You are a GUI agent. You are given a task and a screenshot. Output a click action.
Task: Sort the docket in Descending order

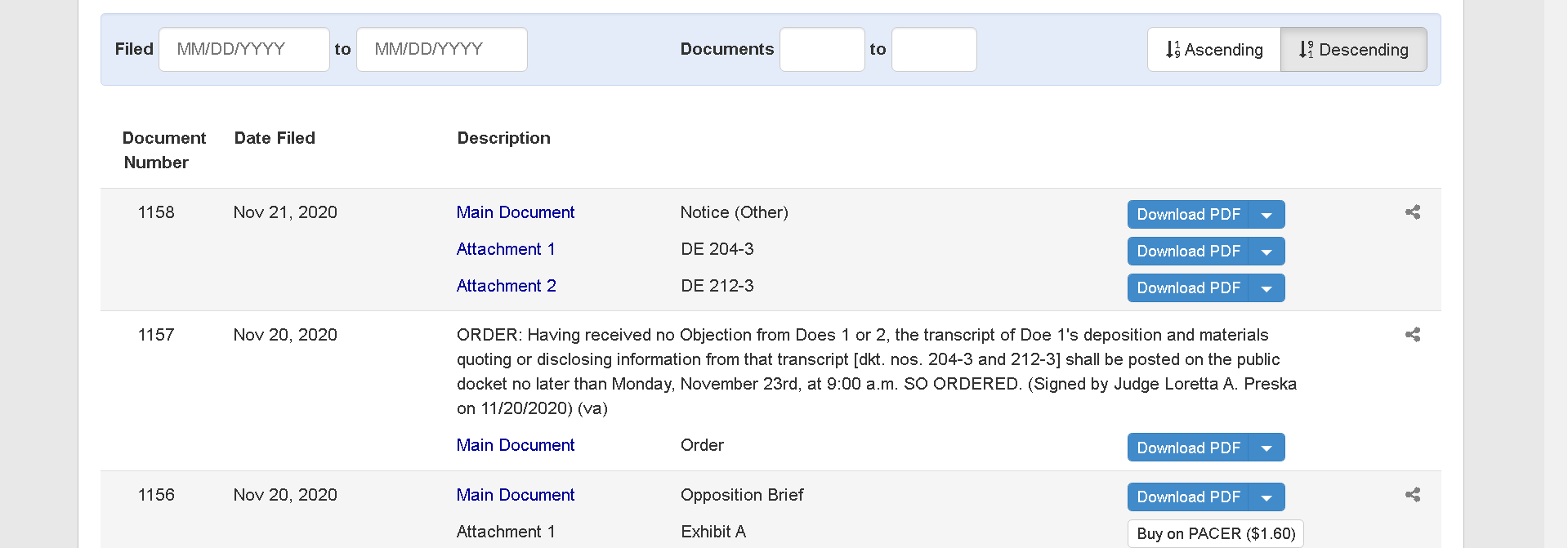[1354, 50]
